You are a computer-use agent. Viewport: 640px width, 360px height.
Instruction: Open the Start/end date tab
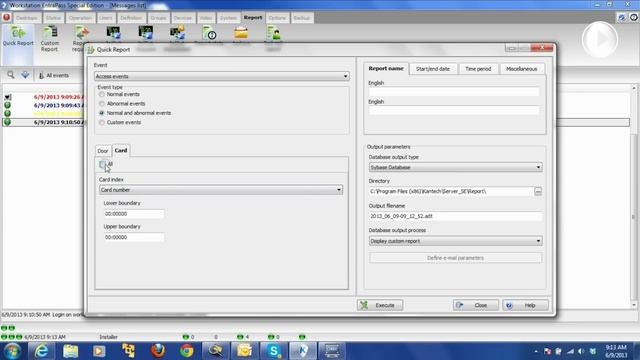[433, 69]
